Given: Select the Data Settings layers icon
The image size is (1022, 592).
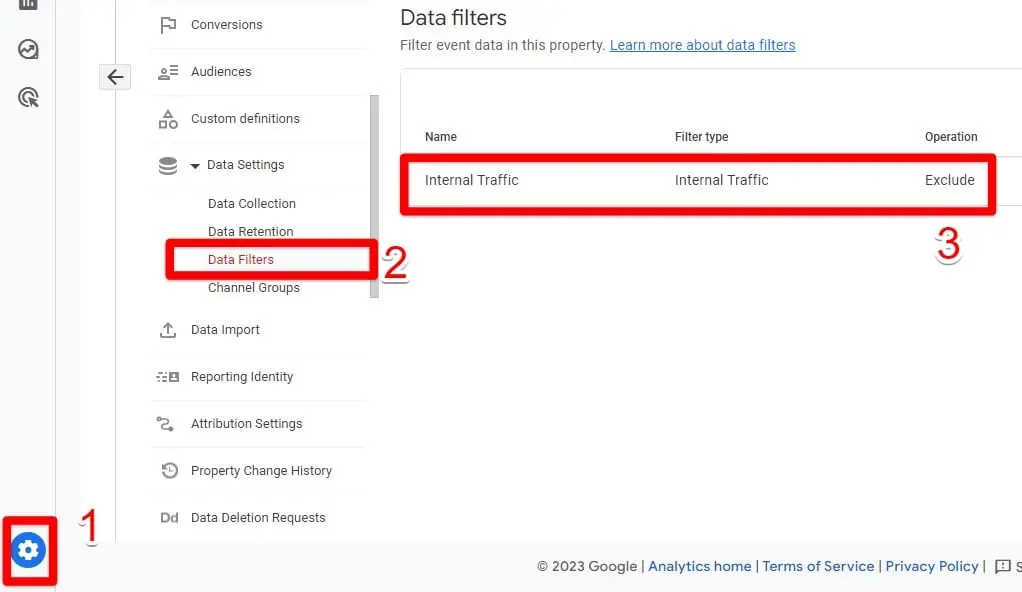Looking at the screenshot, I should [x=166, y=164].
